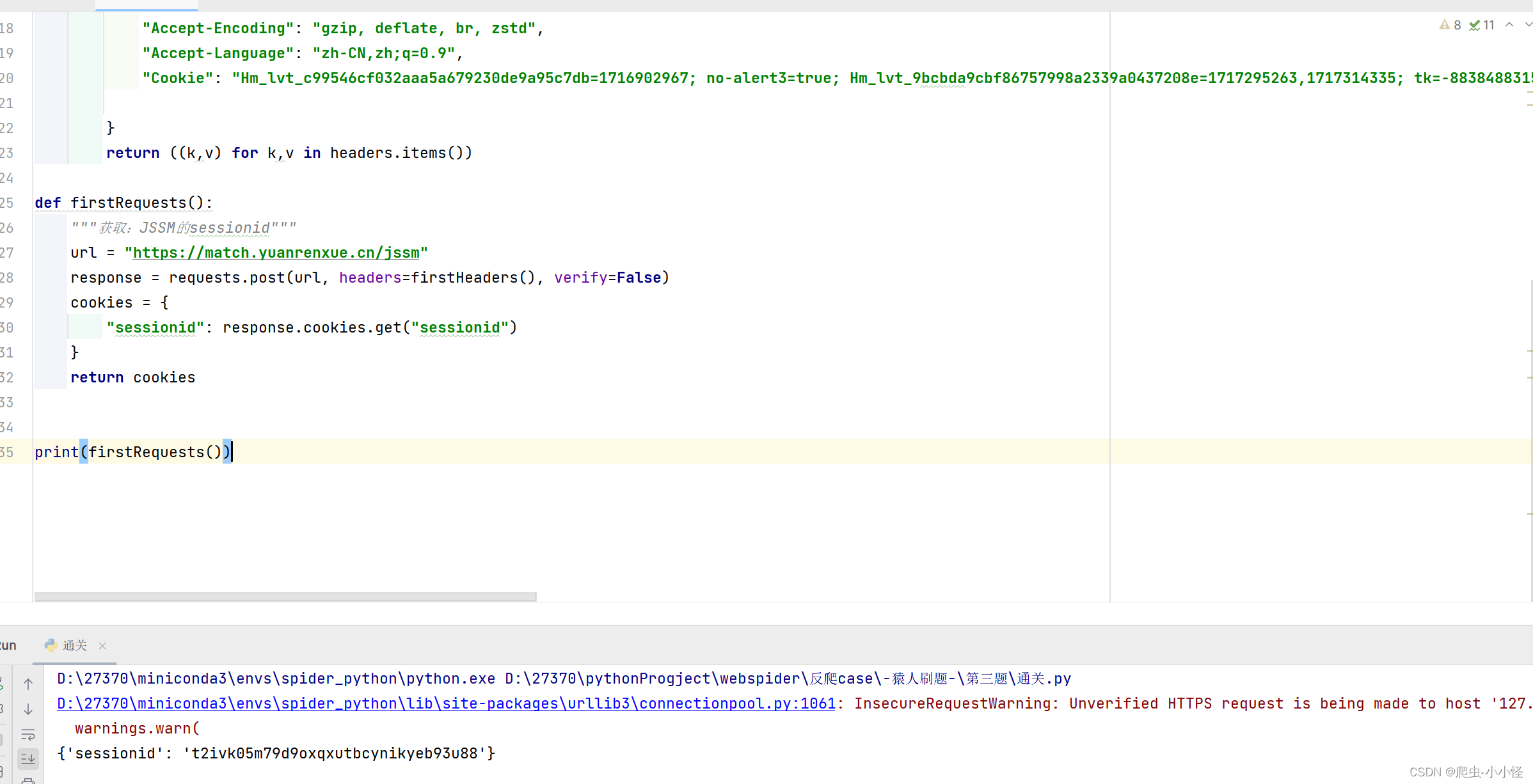Click the Up the Stack Trace arrow
1533x784 pixels.
click(28, 684)
